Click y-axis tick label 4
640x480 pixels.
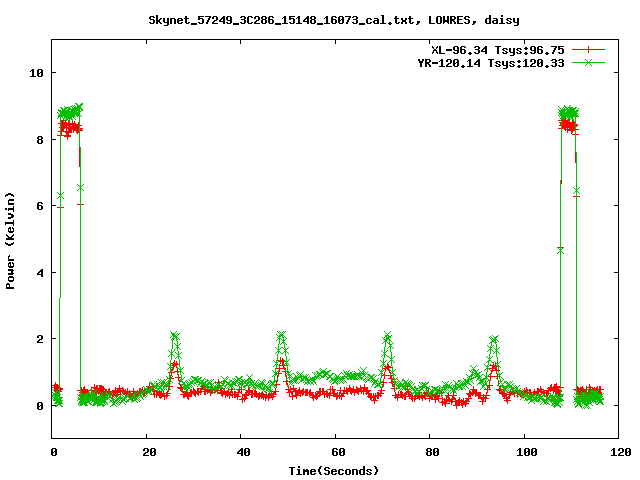pyautogui.click(x=40, y=273)
